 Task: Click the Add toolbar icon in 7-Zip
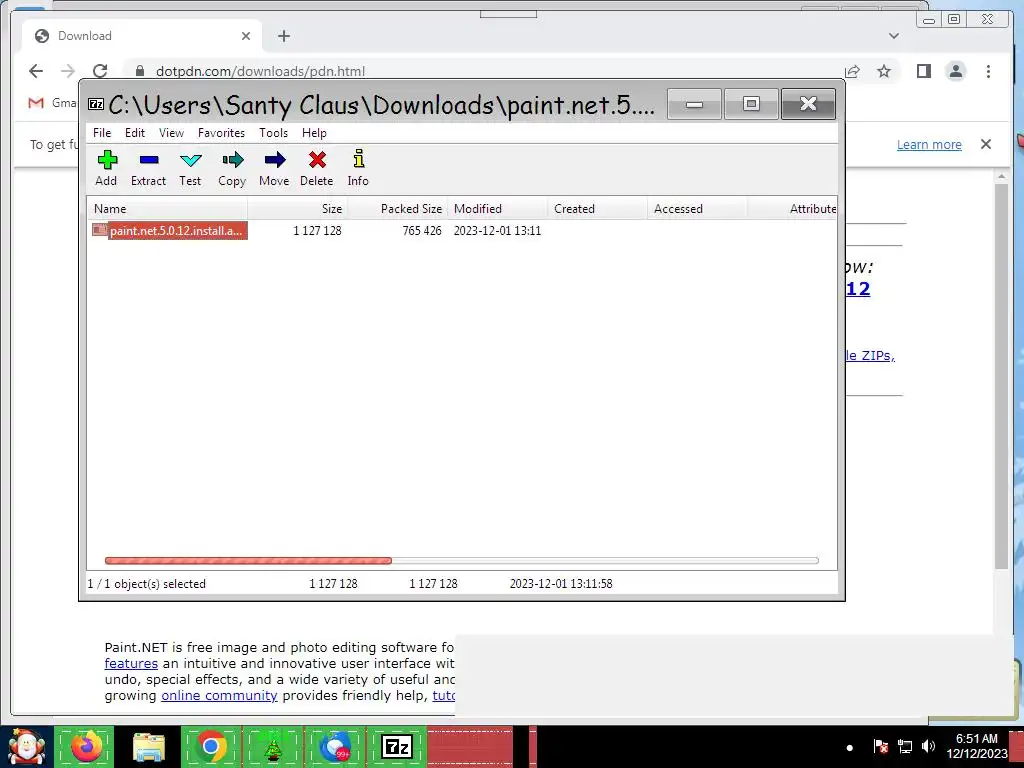pyautogui.click(x=106, y=168)
